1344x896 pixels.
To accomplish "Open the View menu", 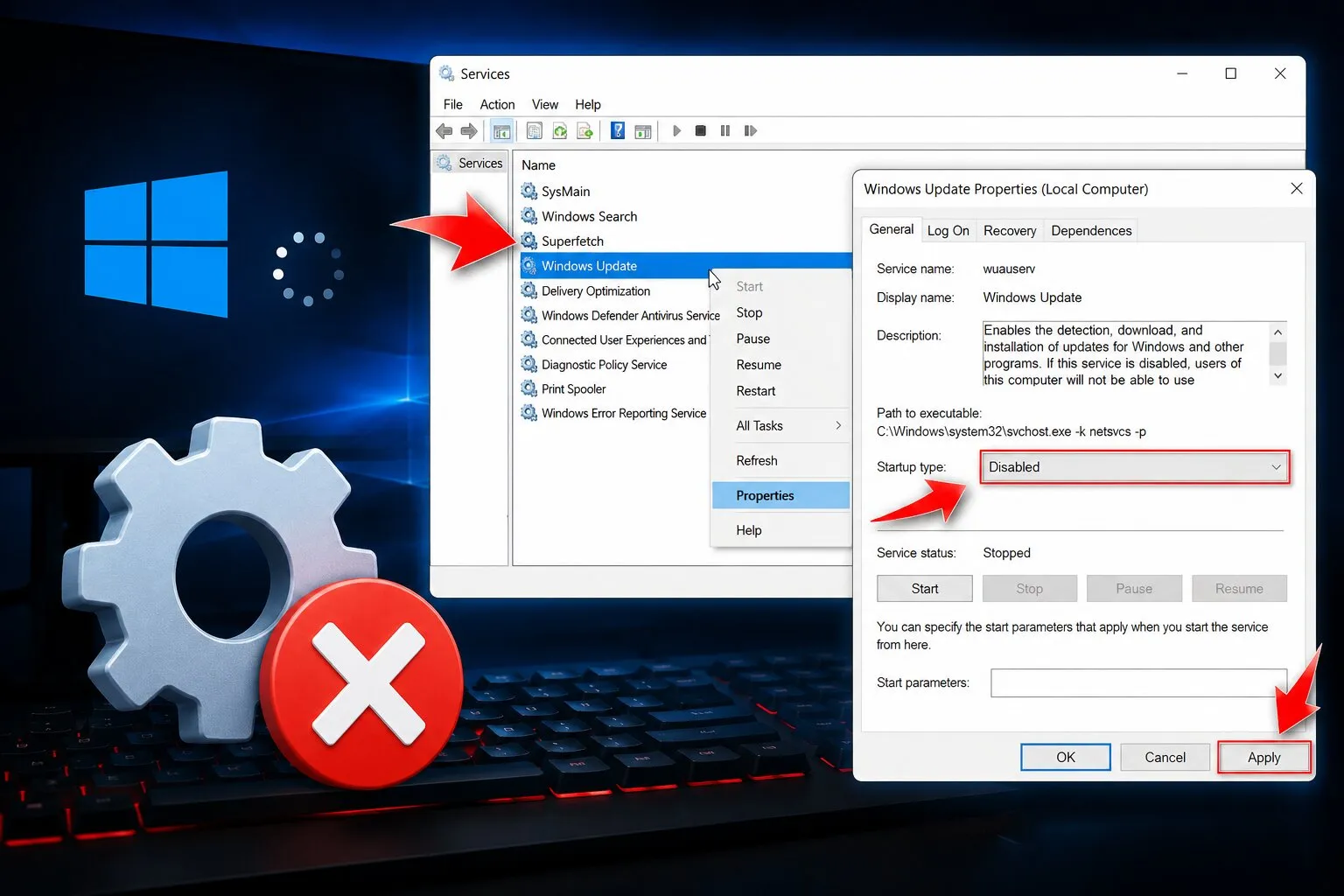I will pyautogui.click(x=545, y=104).
